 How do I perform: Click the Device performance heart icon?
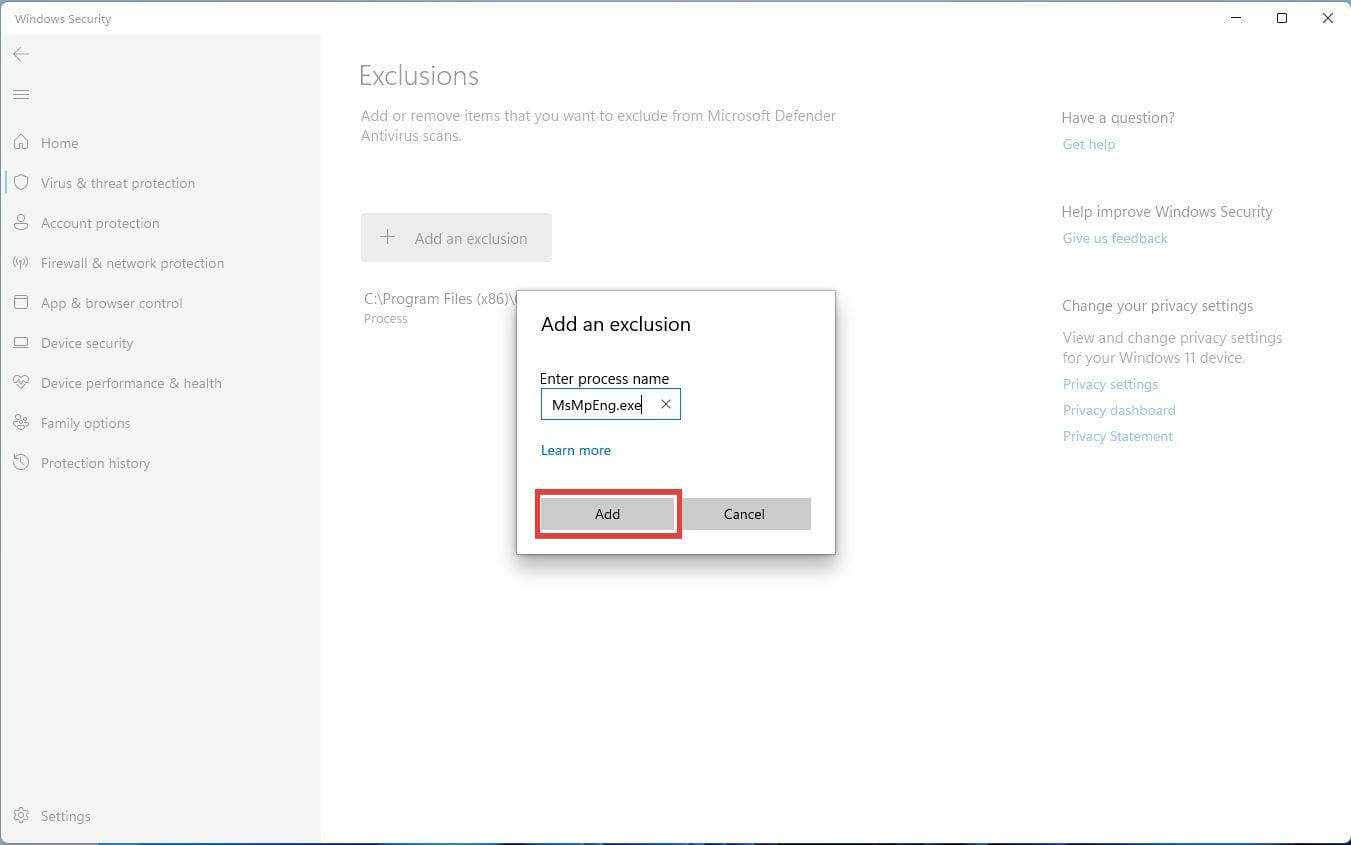pos(21,383)
